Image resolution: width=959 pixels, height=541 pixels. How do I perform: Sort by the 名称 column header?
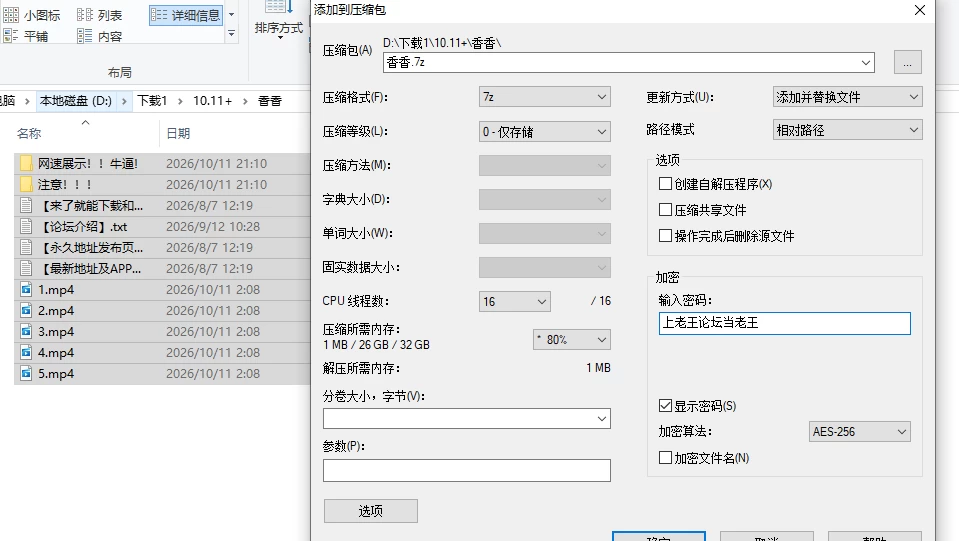pyautogui.click(x=29, y=133)
